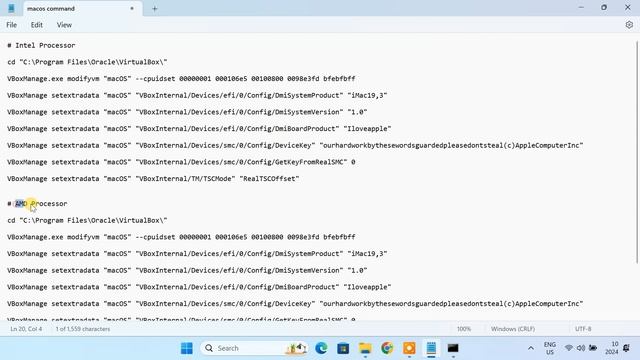Click Windows (CRLF) line ending indicator
Screen dimensions: 640x360
click(513, 329)
